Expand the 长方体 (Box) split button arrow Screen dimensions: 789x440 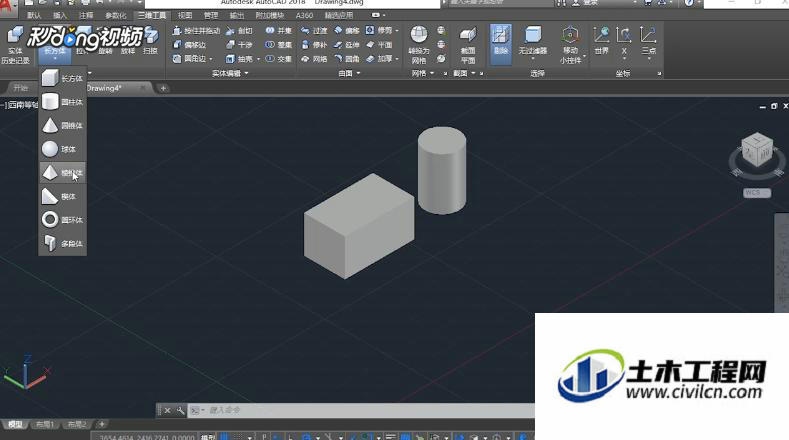54,60
